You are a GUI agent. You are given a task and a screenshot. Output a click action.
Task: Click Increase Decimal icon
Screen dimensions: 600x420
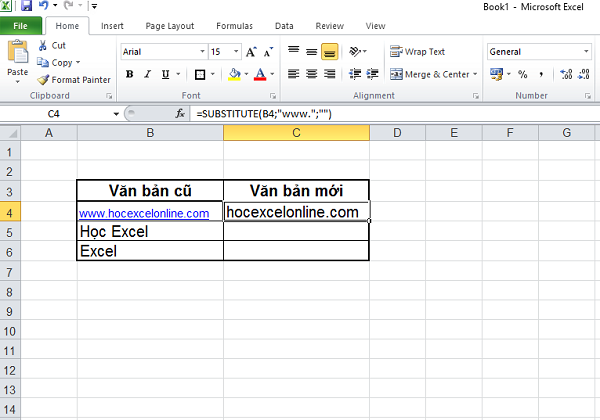tap(566, 74)
